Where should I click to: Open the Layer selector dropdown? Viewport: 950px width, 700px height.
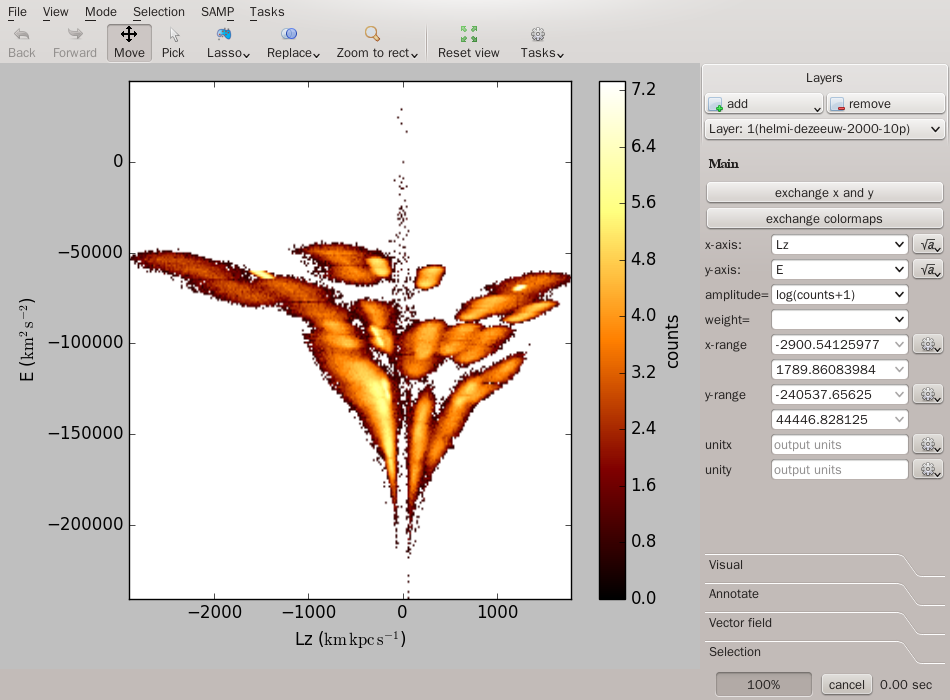tap(824, 129)
